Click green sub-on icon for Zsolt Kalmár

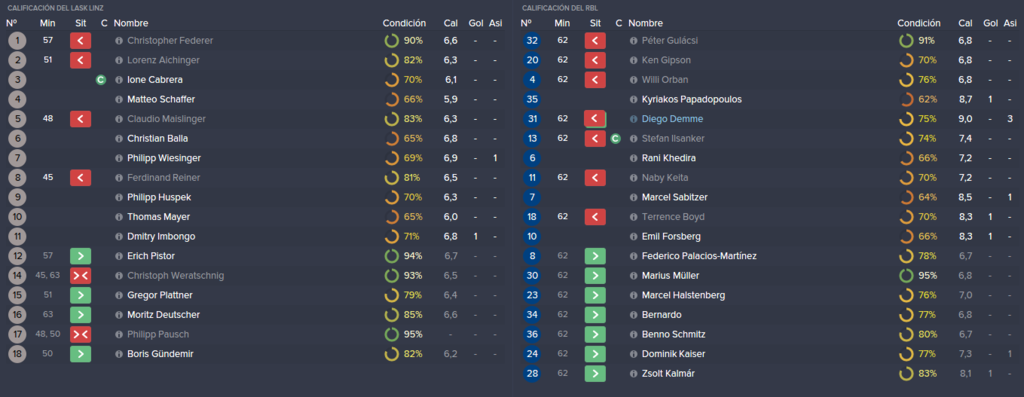tap(595, 373)
